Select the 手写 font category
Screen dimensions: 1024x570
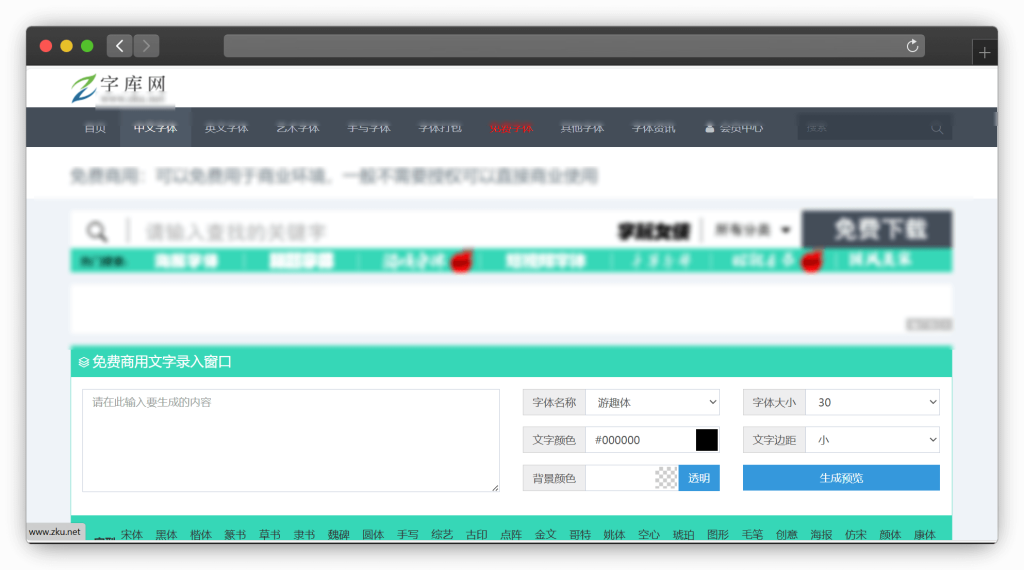pos(408,534)
